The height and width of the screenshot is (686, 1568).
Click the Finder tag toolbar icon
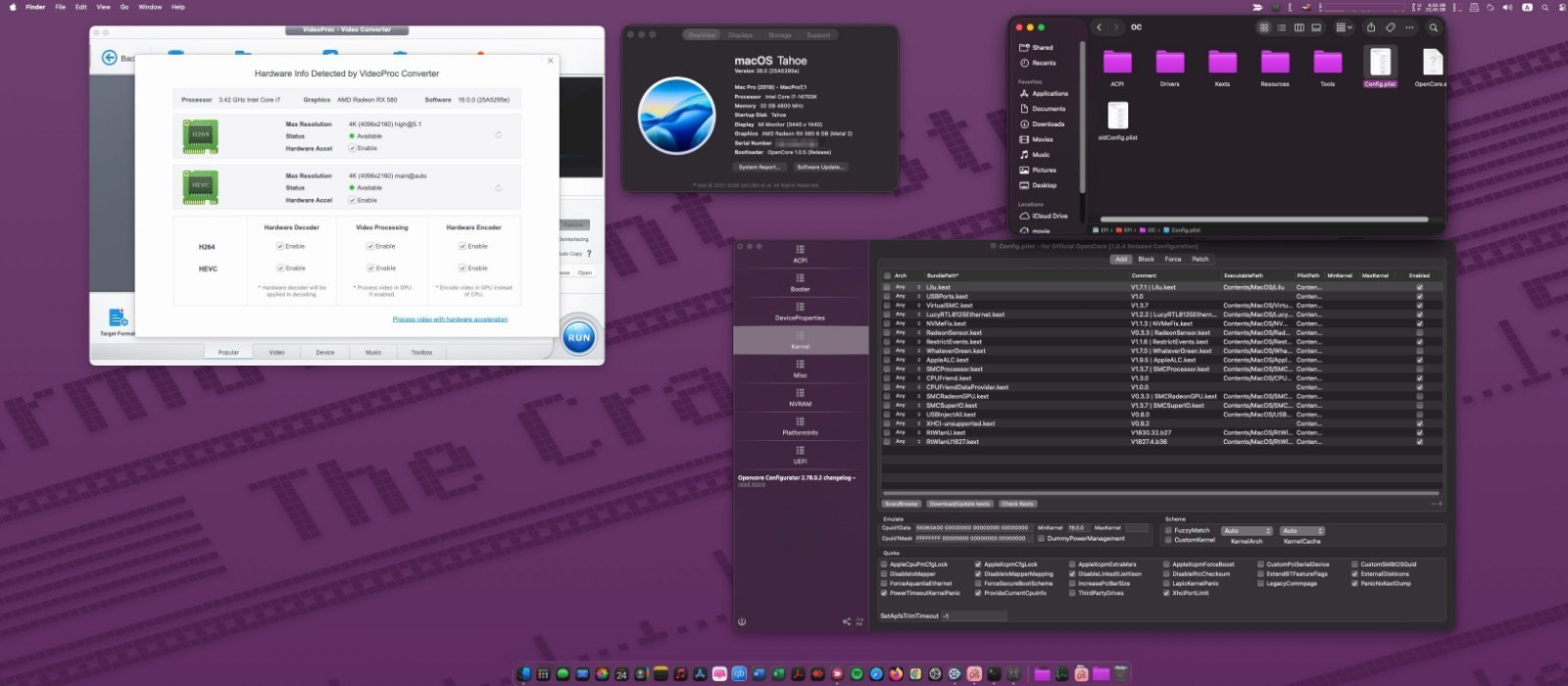coord(1390,27)
